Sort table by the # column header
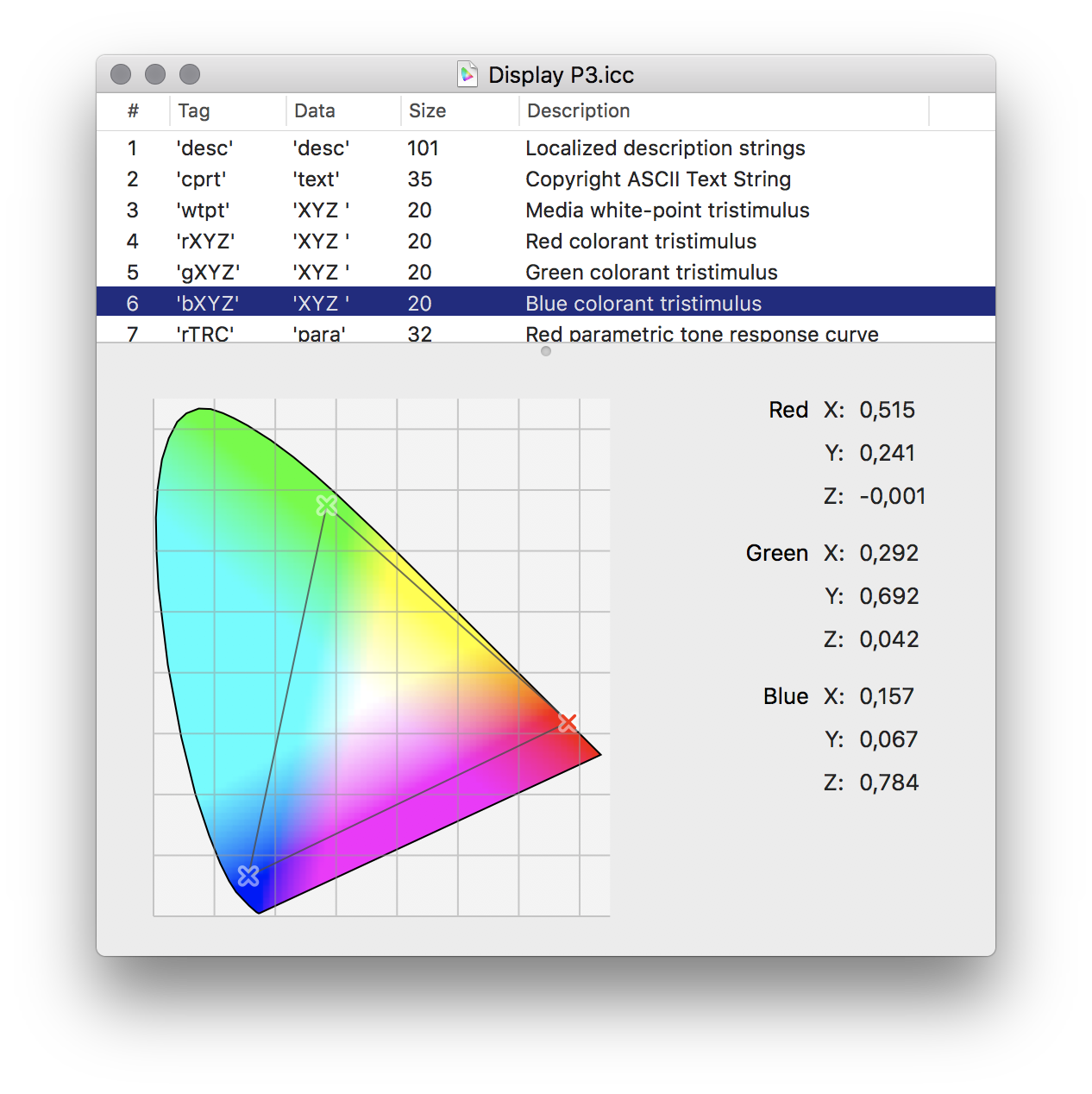Screen dimensions: 1092x1094 [x=133, y=110]
